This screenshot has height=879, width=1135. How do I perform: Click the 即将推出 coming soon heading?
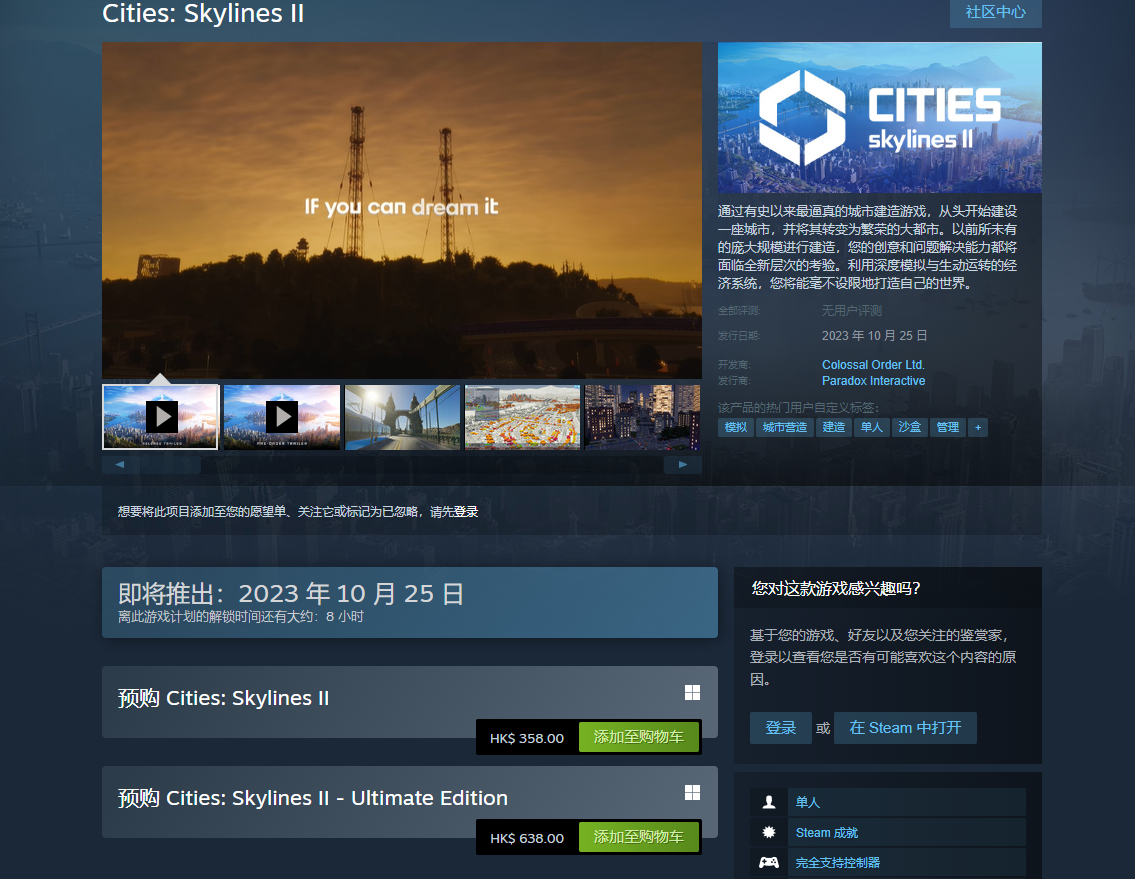[291, 594]
